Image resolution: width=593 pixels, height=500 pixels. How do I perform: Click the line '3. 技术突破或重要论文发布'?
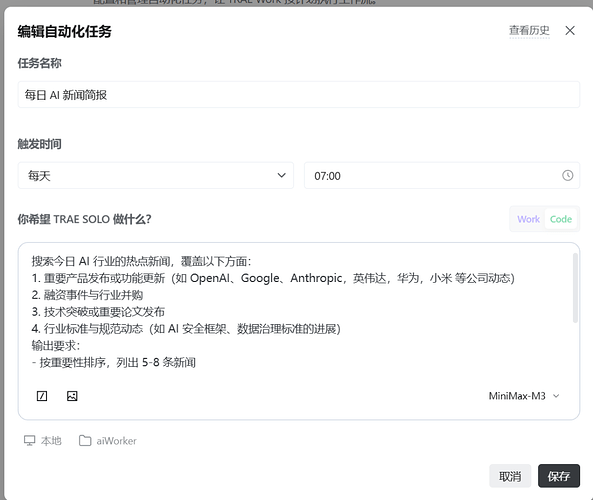[x=98, y=312]
